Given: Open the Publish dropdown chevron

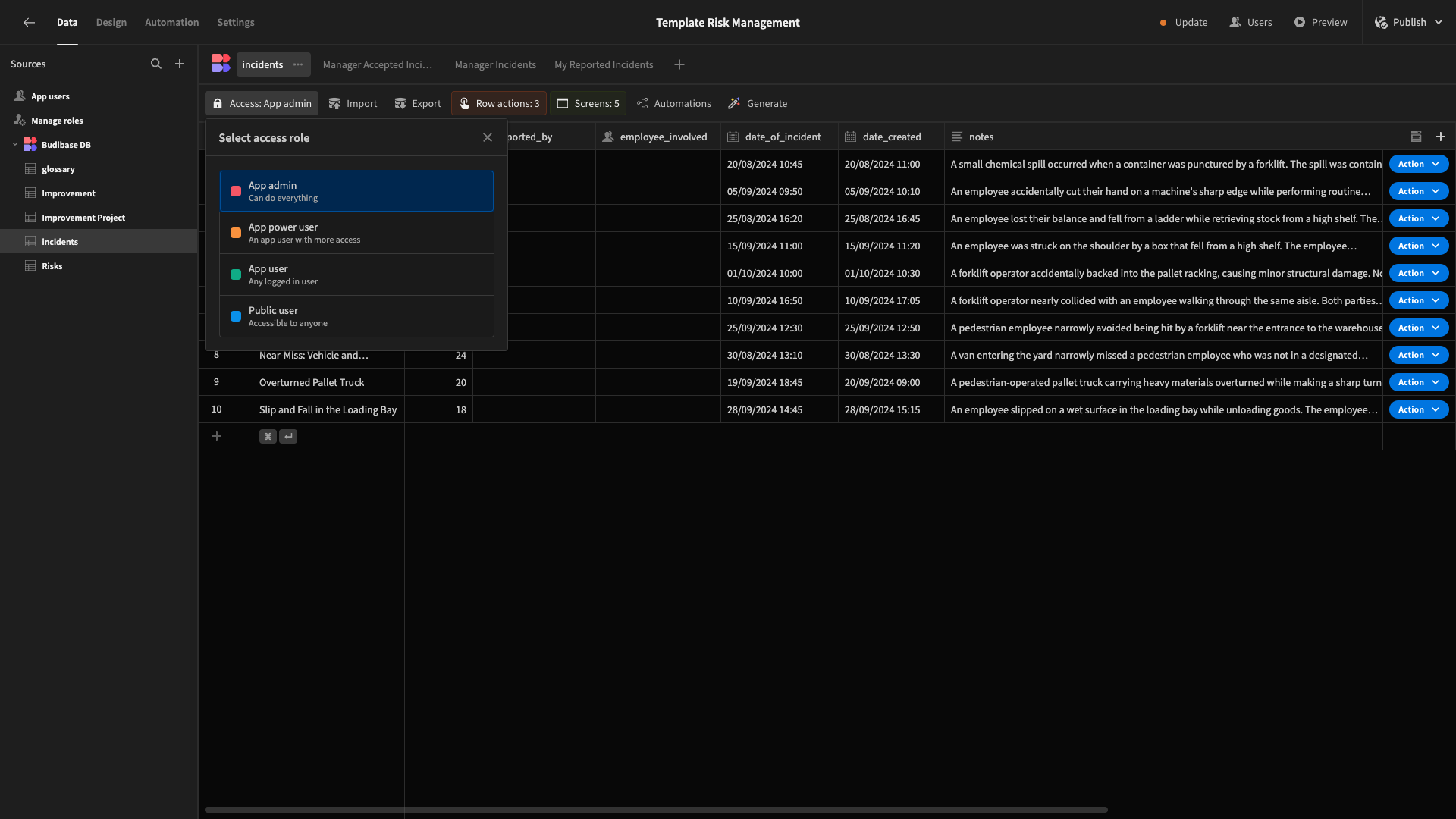Looking at the screenshot, I should click(x=1439, y=23).
